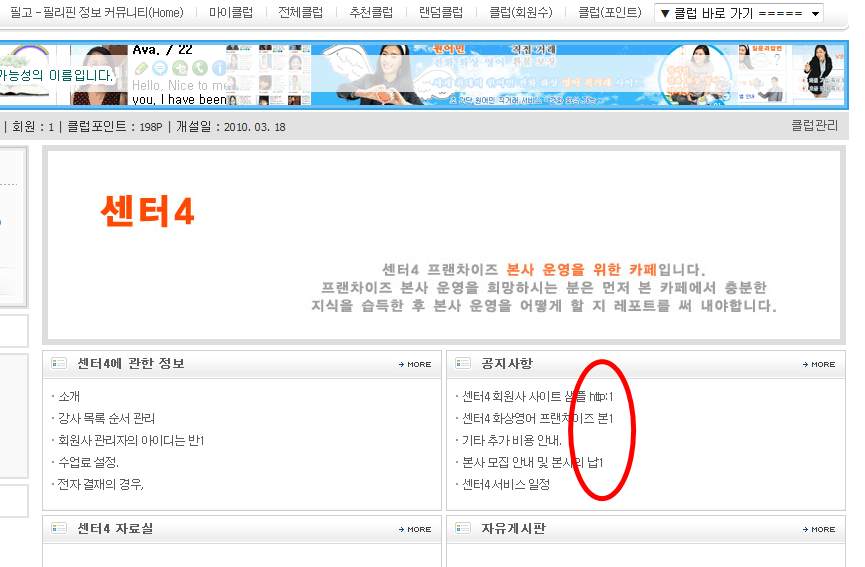Click the list icon beside 자유게시판
865x567 pixels.
tap(463, 528)
